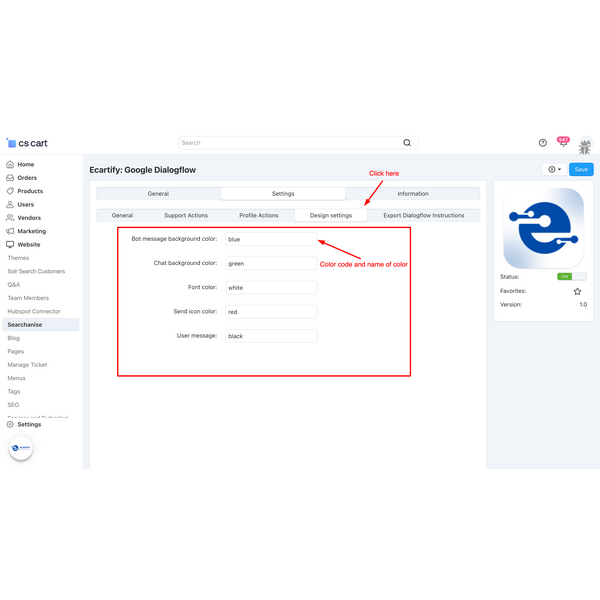Focus the Send icon color field
The width and height of the screenshot is (600, 600).
pyautogui.click(x=270, y=312)
